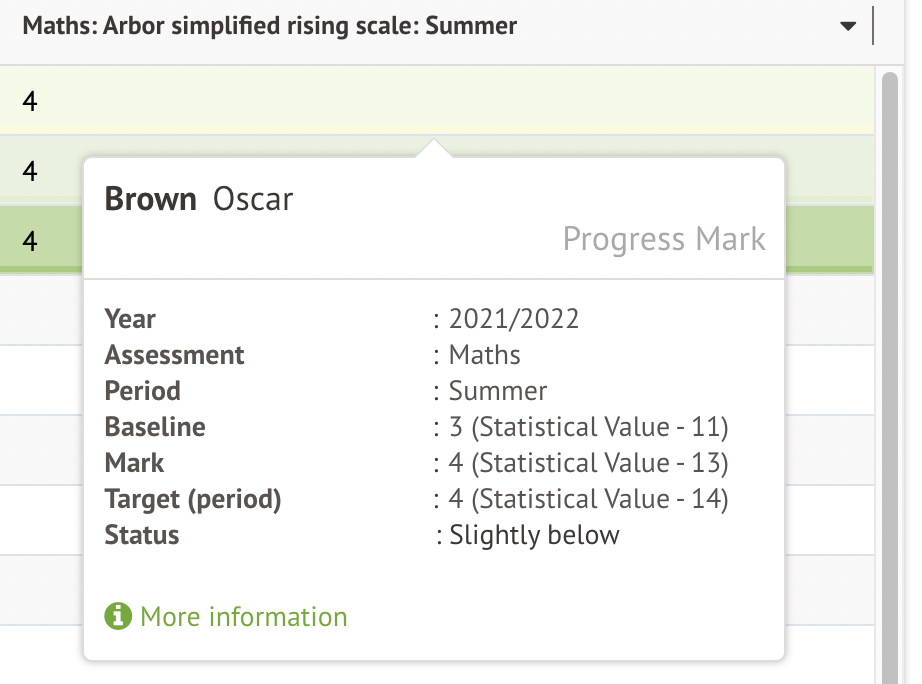The width and height of the screenshot is (922, 684).
Task: Click the Year value 2021/2022
Action: [514, 319]
